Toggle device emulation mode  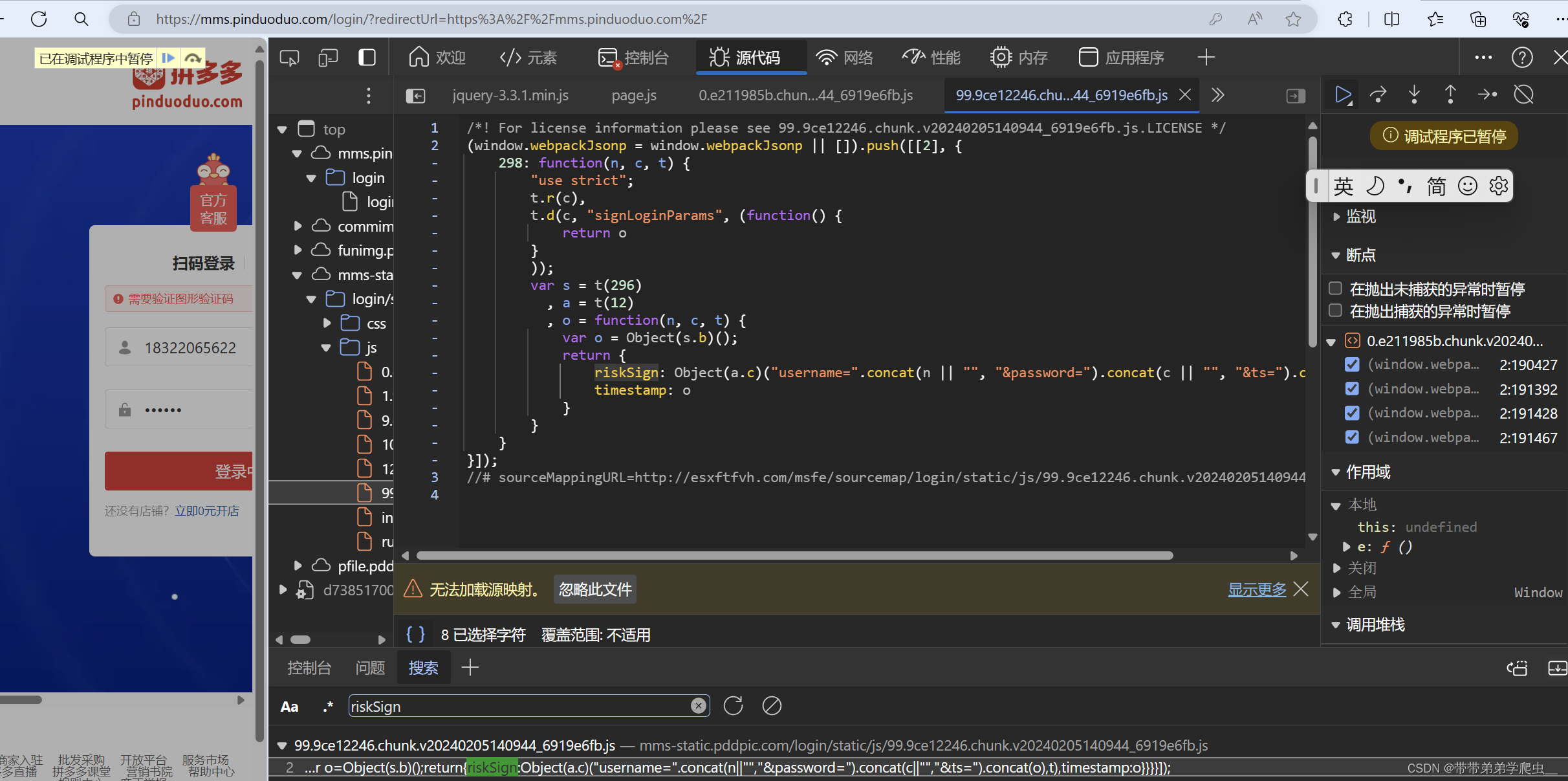(328, 57)
